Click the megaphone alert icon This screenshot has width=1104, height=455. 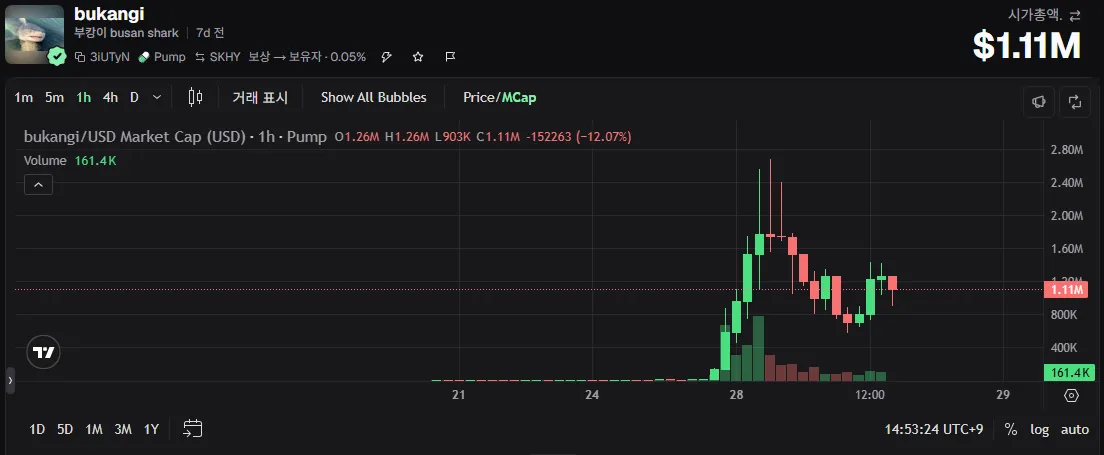[x=1039, y=101]
